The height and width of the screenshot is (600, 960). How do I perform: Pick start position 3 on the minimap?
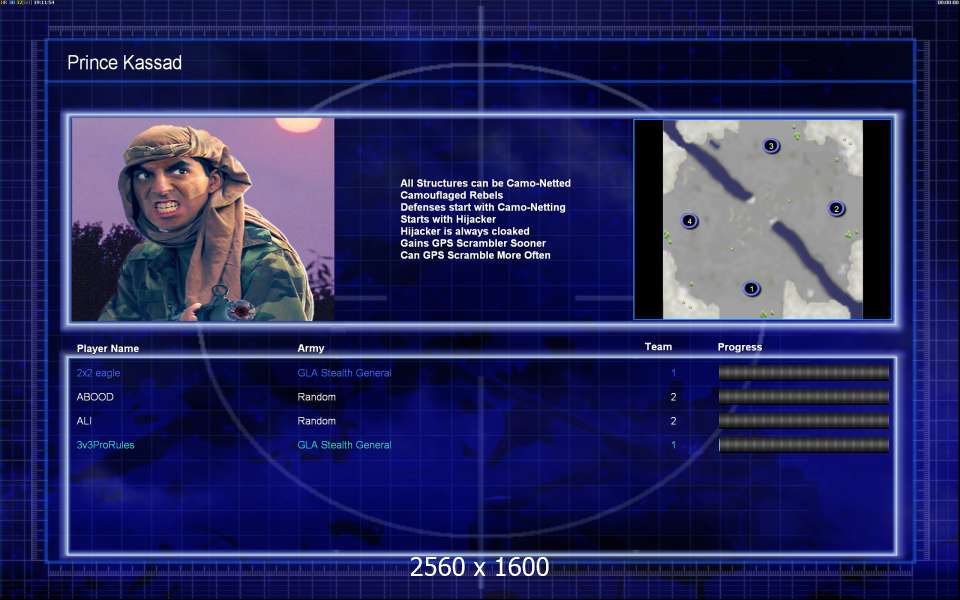tap(770, 146)
